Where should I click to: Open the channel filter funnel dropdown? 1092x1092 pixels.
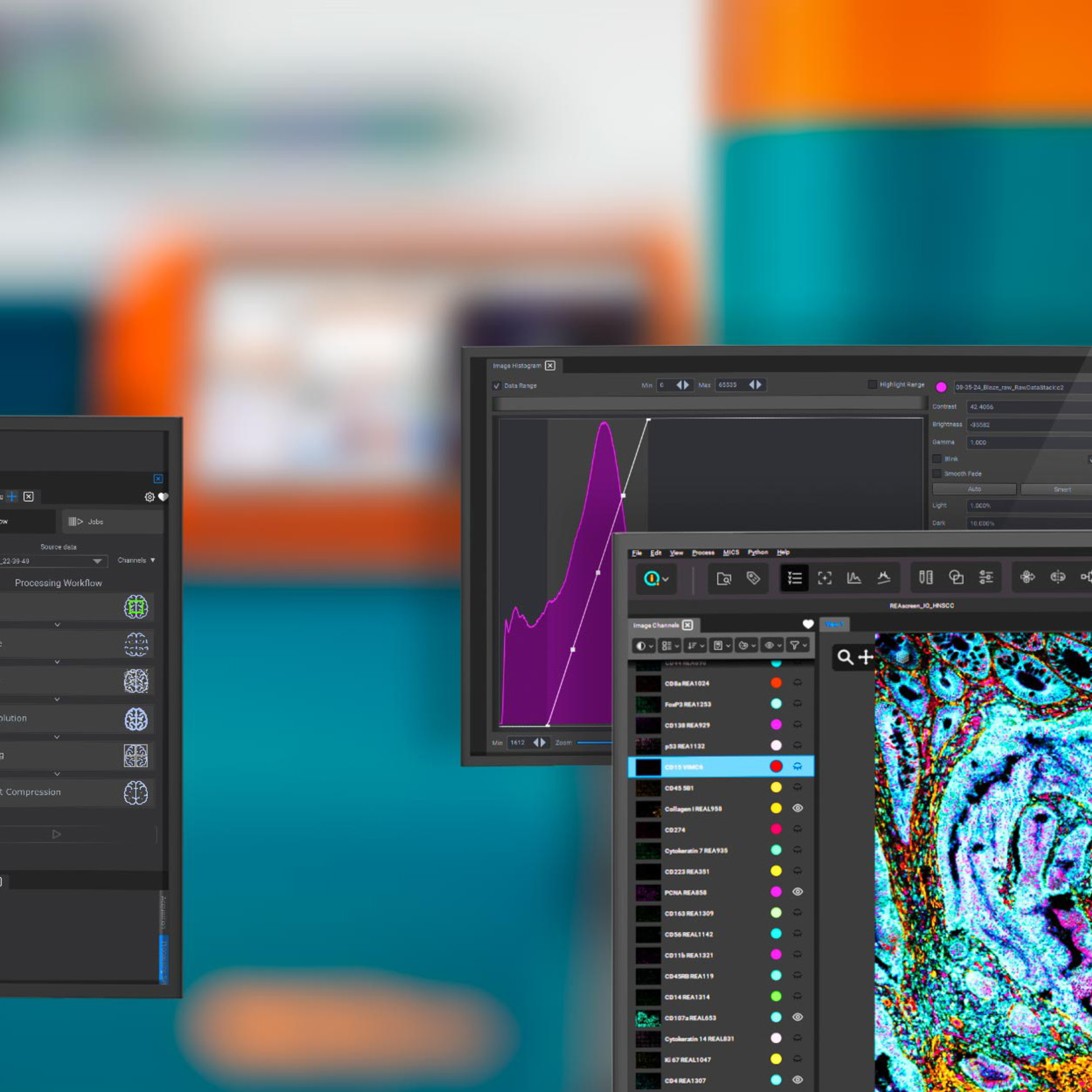798,646
